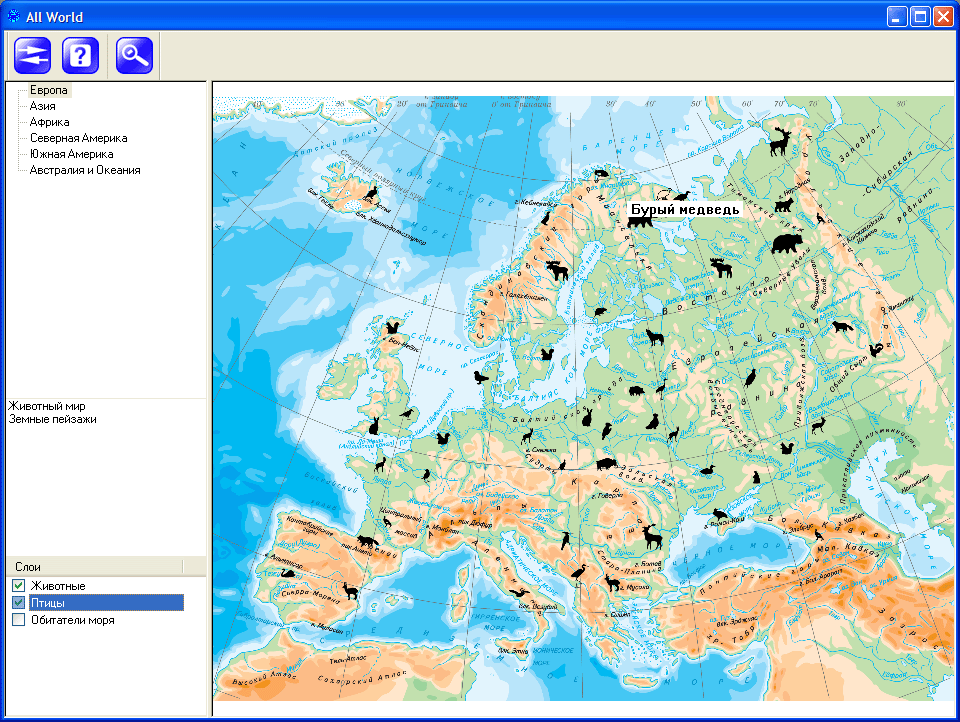
Task: Activate the magnifier search tool
Action: point(134,55)
